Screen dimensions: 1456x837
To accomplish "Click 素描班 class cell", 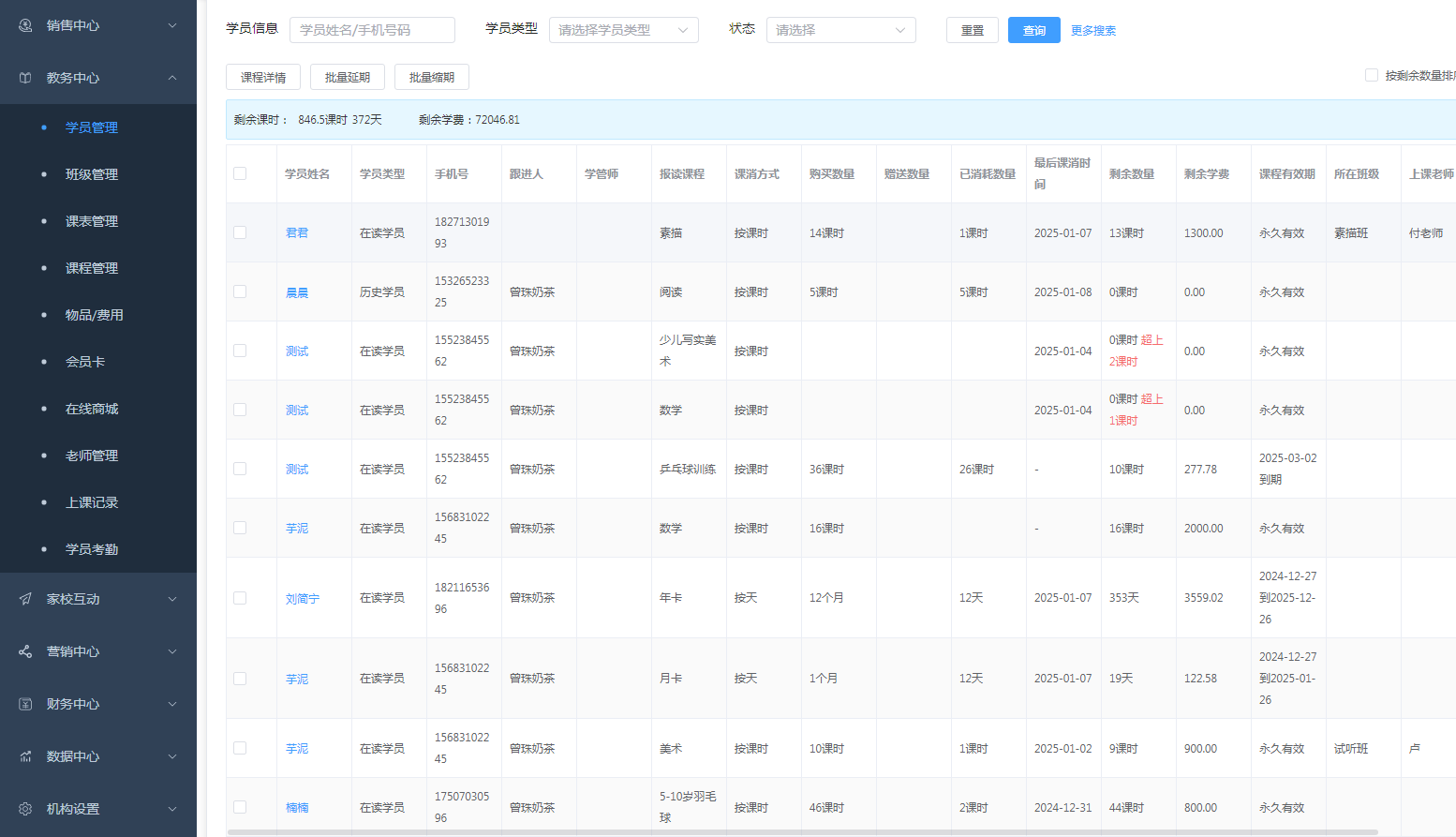I will (1351, 233).
